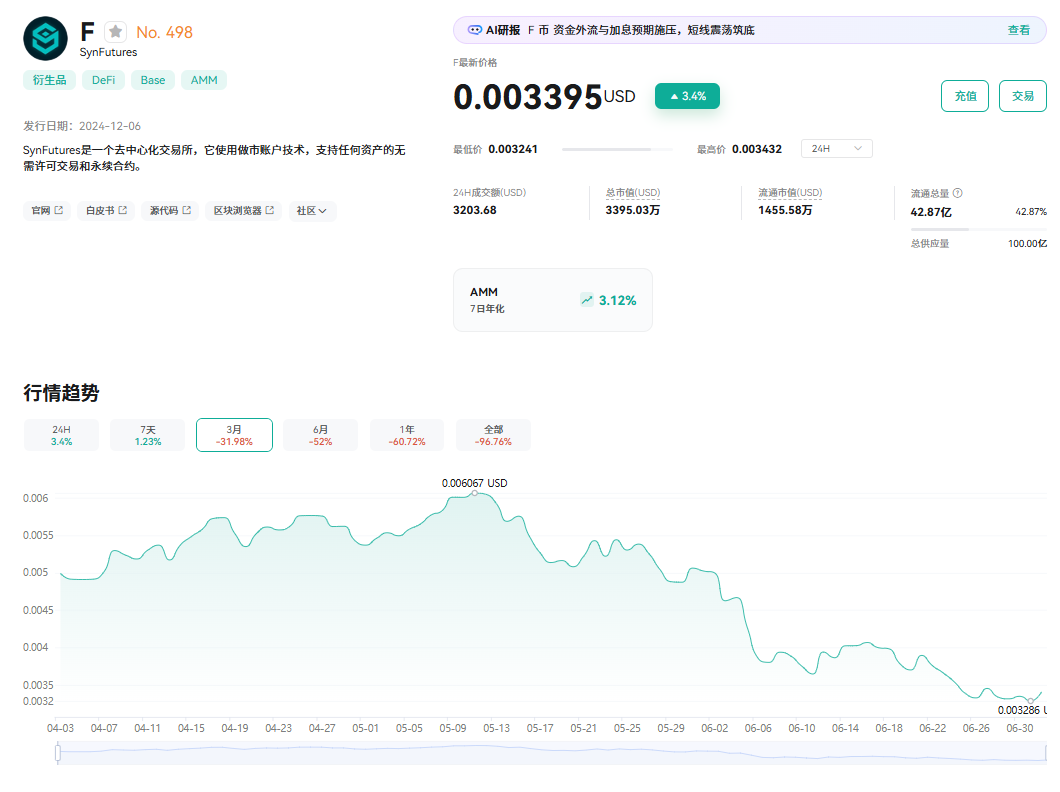Switch chart to 7天 tab

pyautogui.click(x=147, y=435)
